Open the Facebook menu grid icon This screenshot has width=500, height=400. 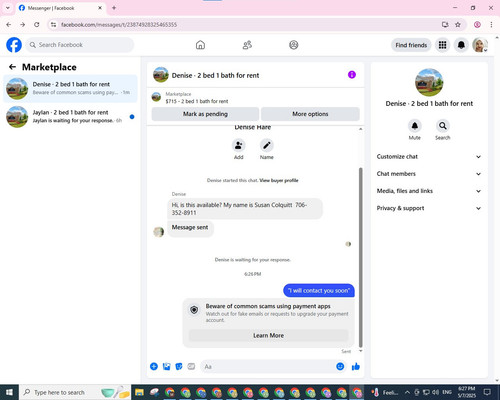[442, 45]
